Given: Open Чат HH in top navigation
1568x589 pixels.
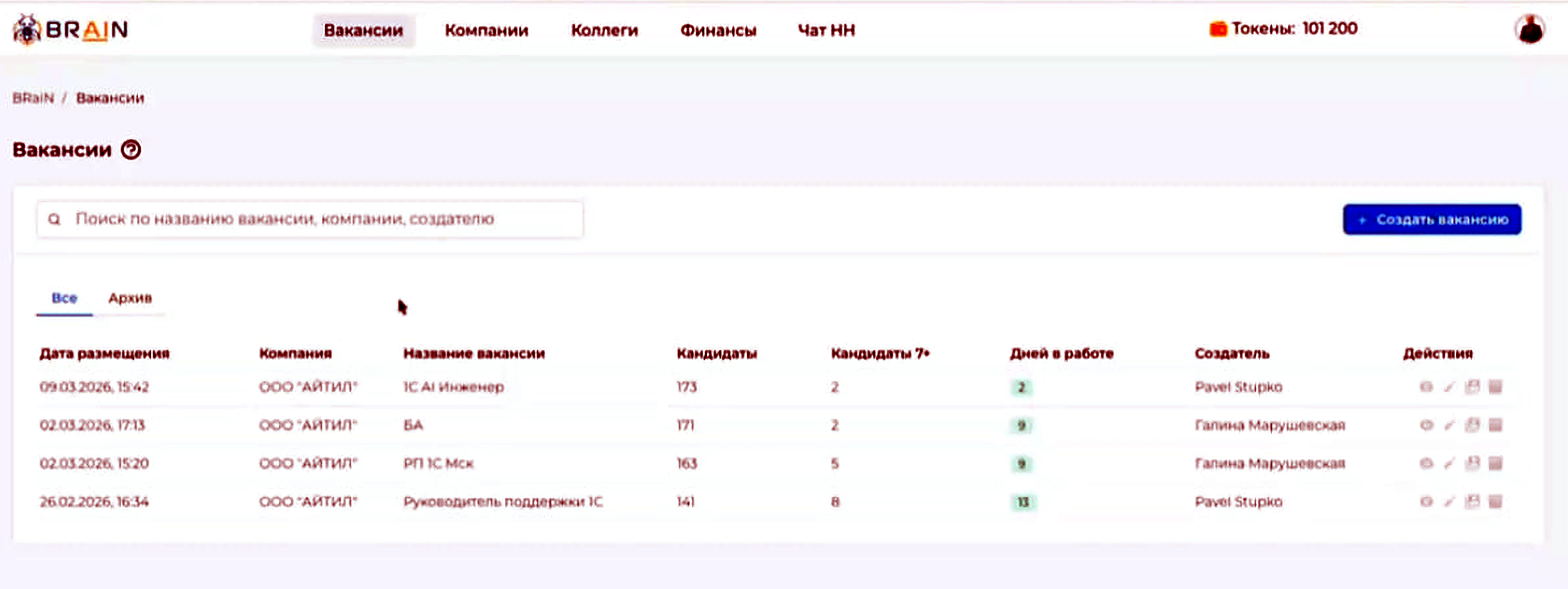Looking at the screenshot, I should click(826, 30).
